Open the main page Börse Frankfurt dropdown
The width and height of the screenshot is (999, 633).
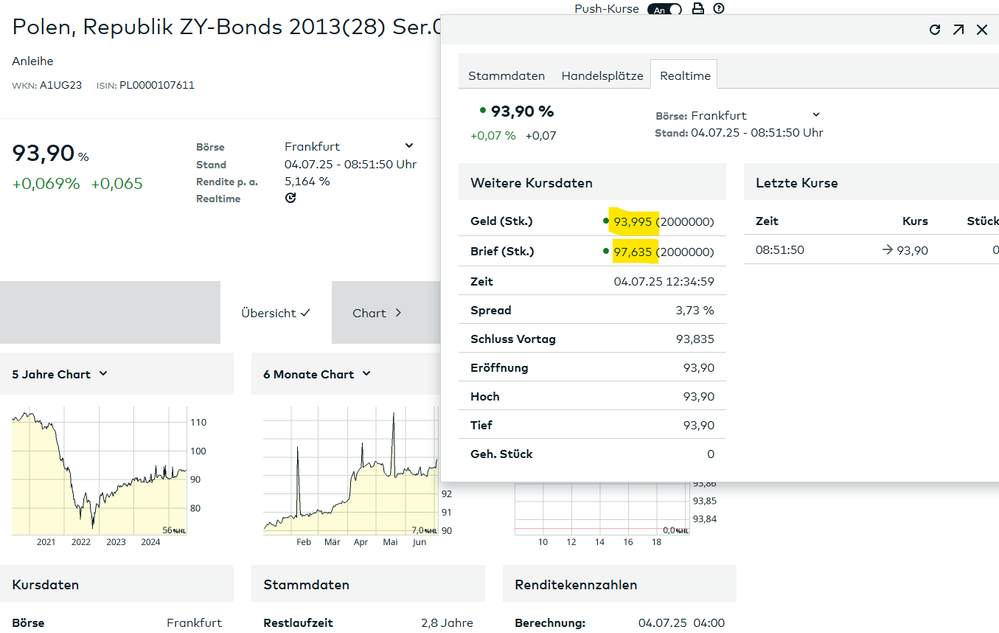(x=408, y=146)
